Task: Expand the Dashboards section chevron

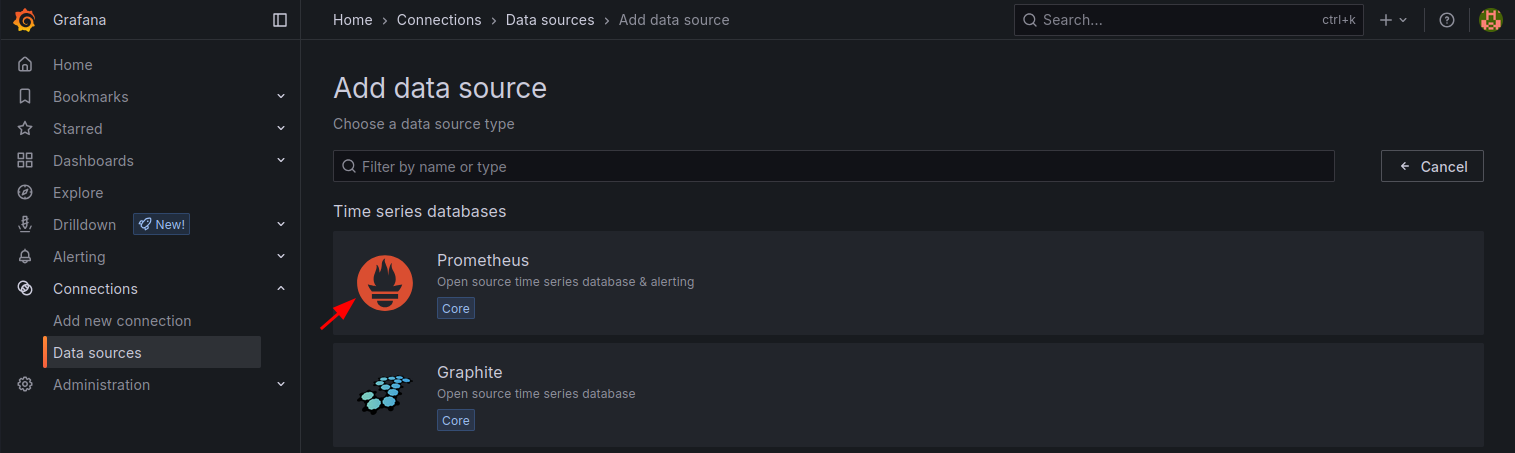Action: pos(281,161)
